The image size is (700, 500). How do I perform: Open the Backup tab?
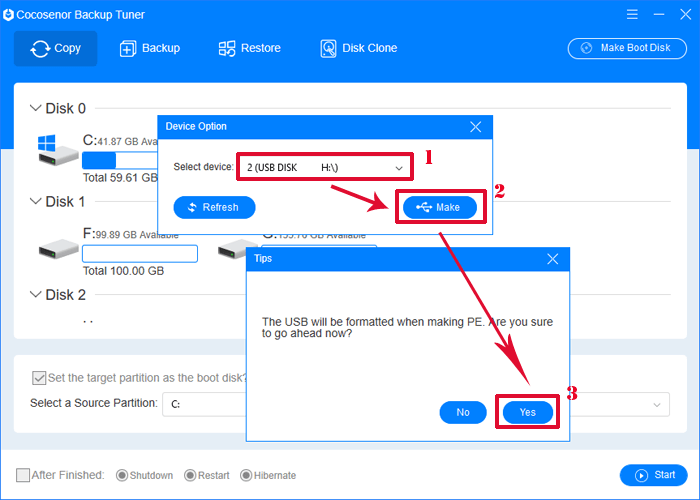(x=150, y=48)
